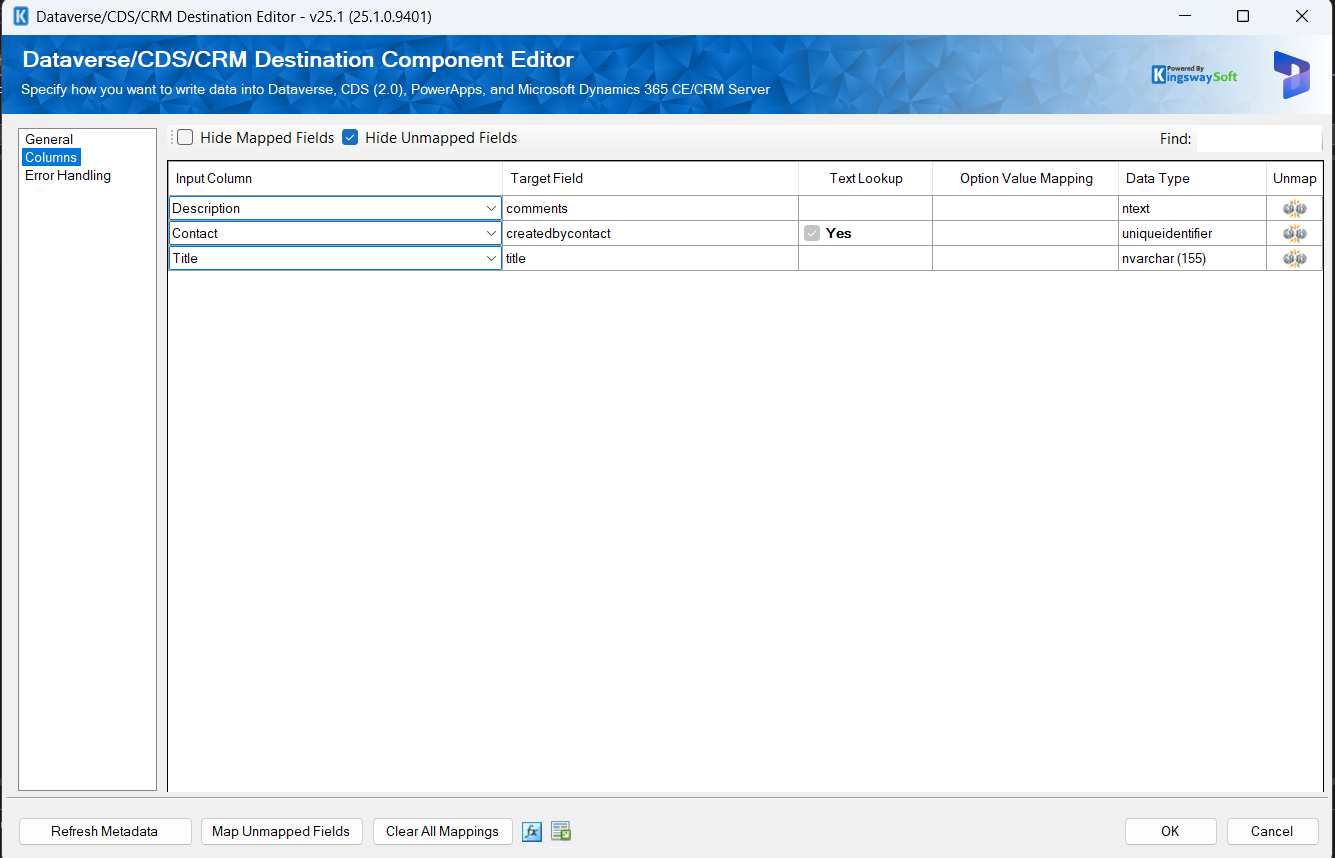The image size is (1335, 858).
Task: Uncheck Hide Unmapped Fields checkbox
Action: (350, 138)
